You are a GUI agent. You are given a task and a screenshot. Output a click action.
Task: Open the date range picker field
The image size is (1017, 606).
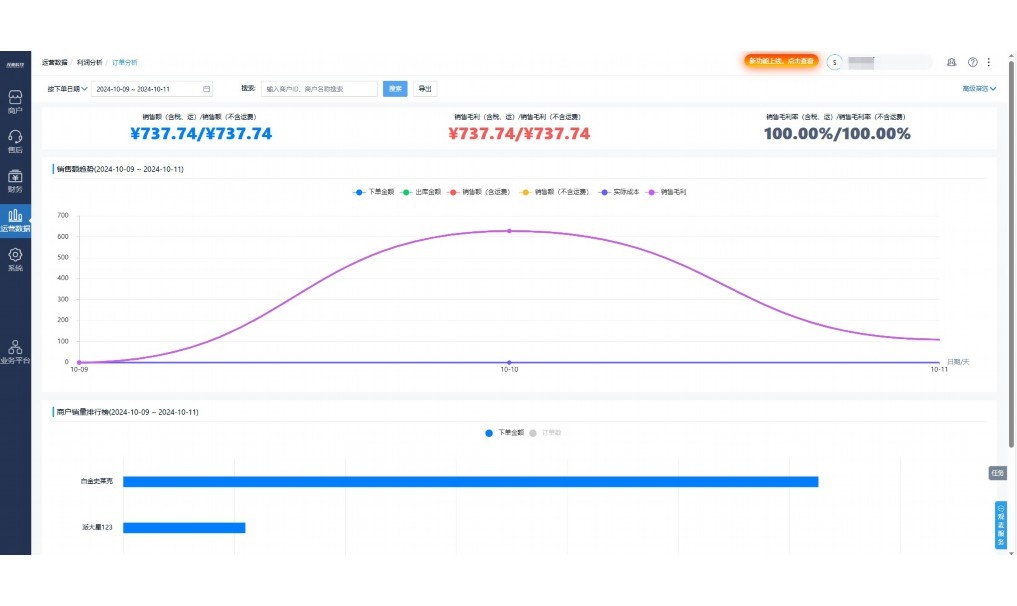pos(152,89)
